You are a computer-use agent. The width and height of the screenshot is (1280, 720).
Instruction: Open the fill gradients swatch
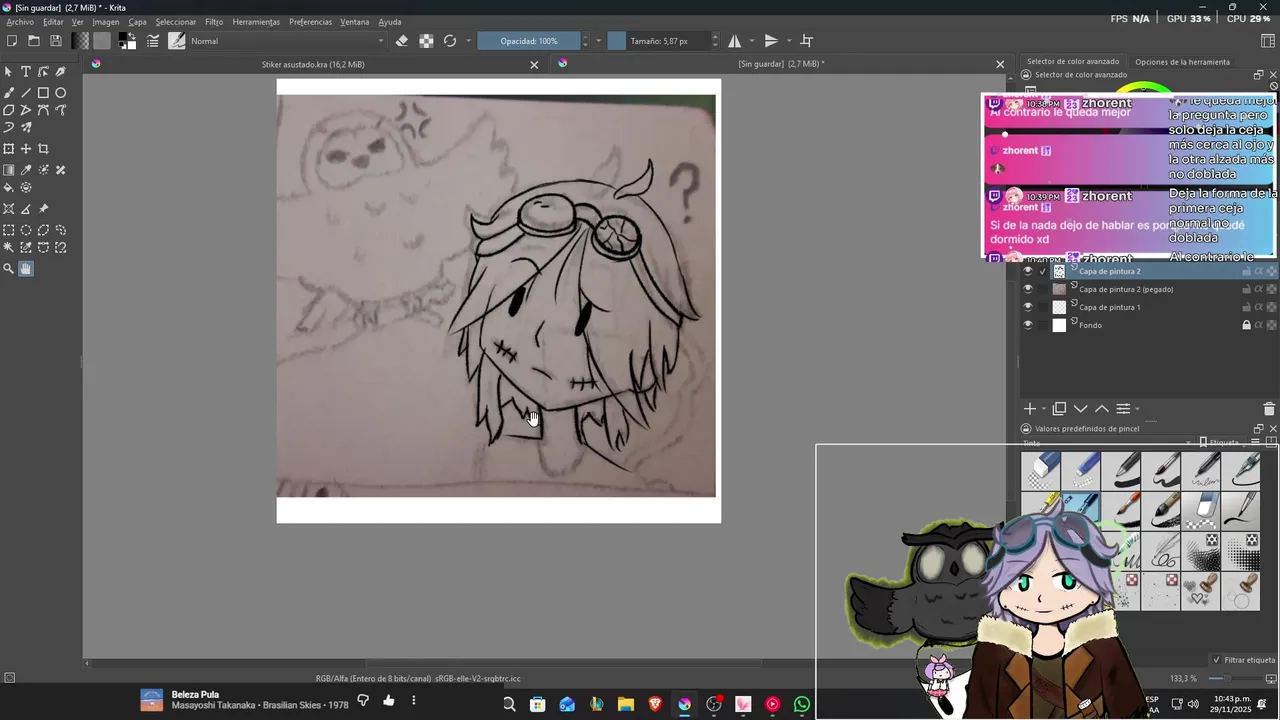click(80, 41)
